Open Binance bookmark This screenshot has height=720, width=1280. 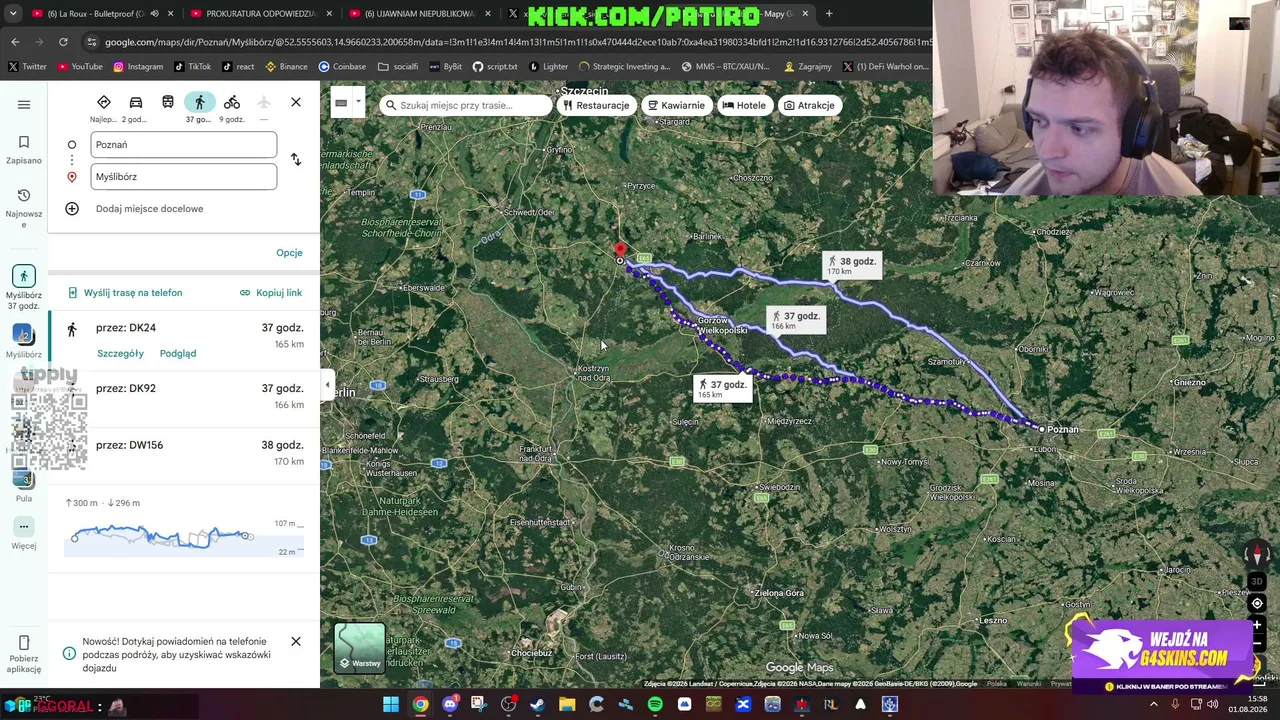[x=287, y=67]
